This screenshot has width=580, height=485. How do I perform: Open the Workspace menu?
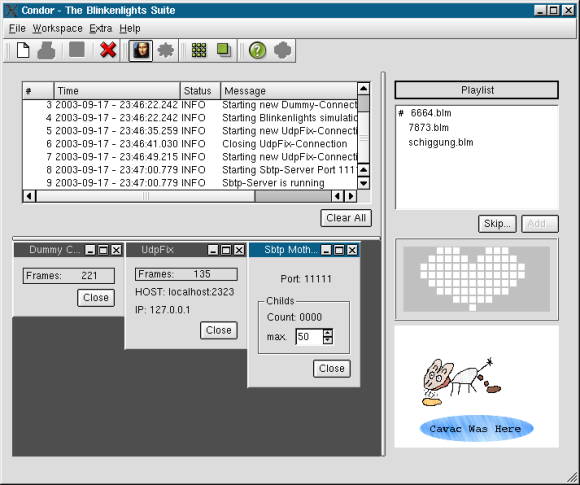click(x=57, y=28)
